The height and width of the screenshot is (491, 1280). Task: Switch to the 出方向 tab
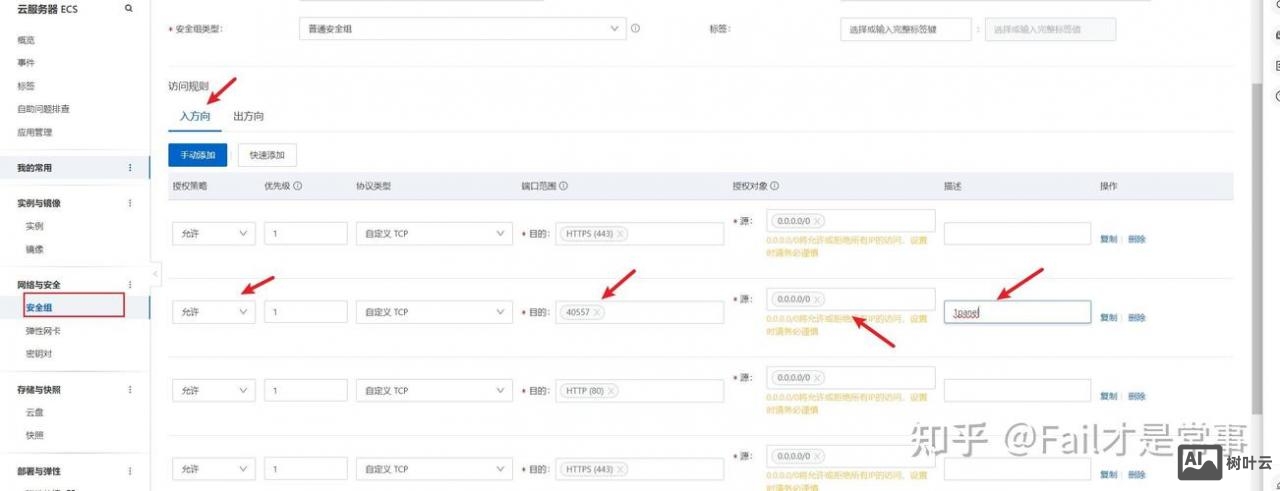pos(248,117)
